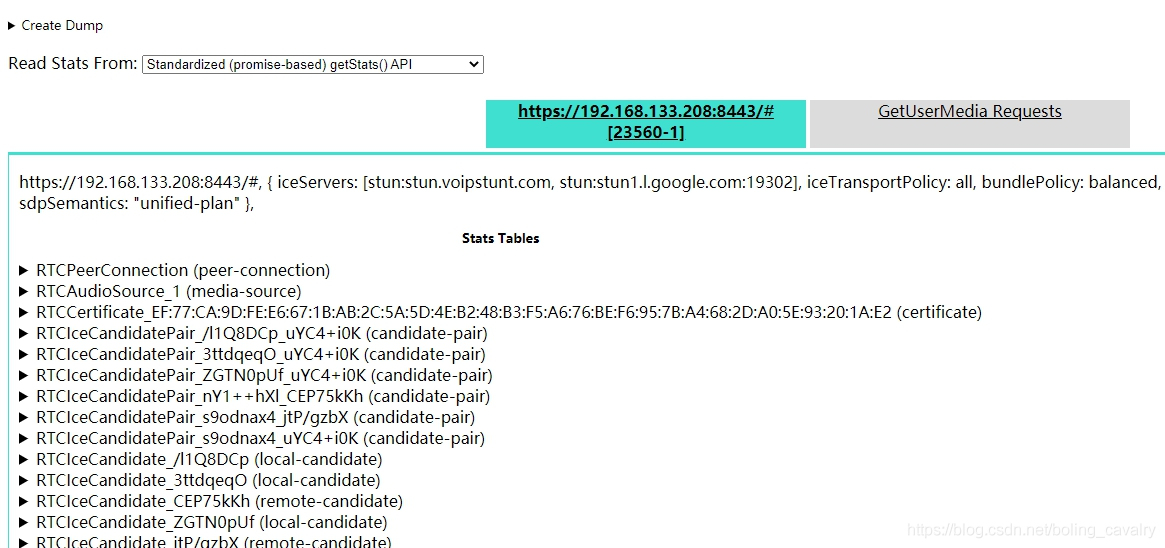Click the Stats Tables heading

point(500,239)
